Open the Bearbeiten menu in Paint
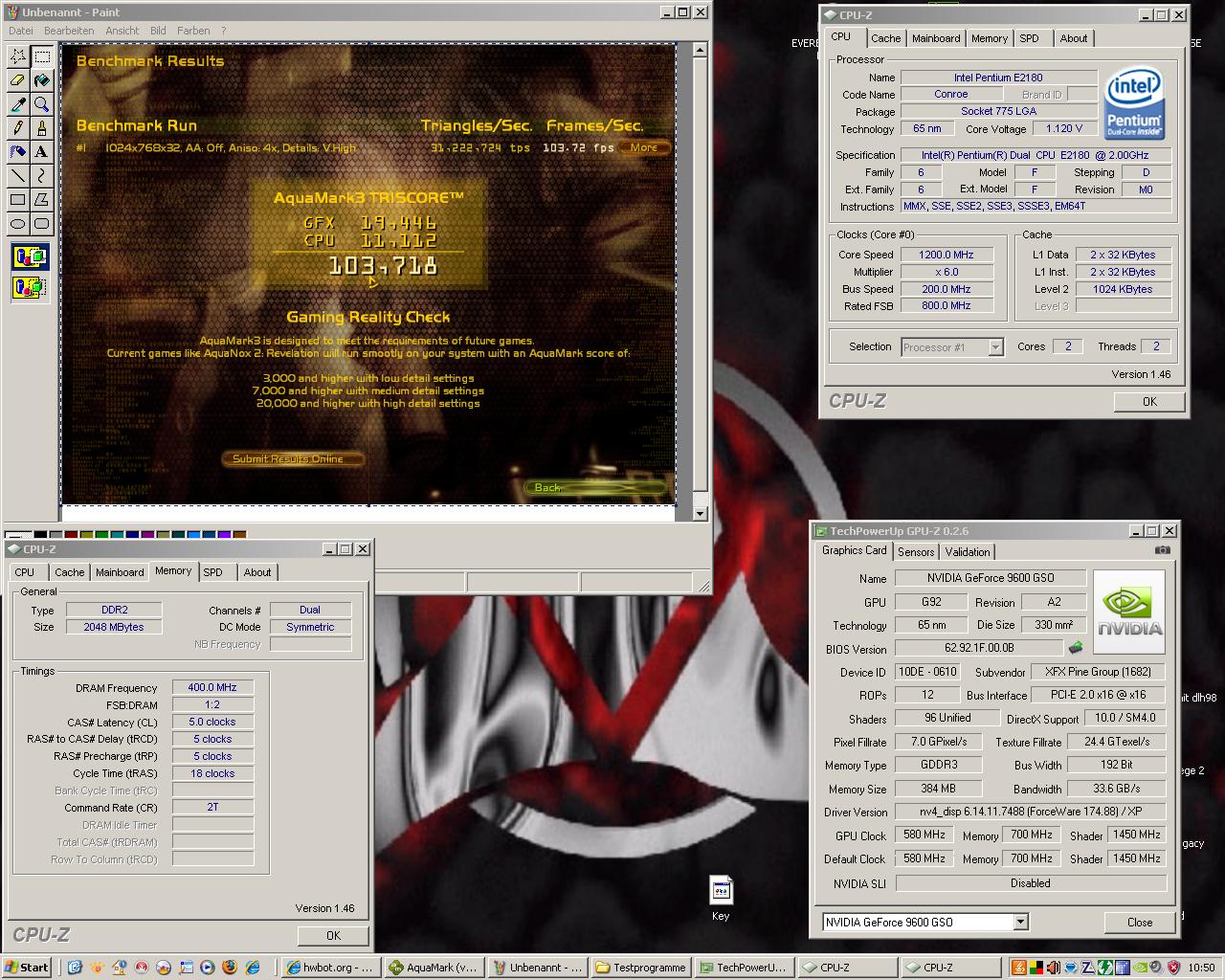The image size is (1225, 980). [x=69, y=31]
